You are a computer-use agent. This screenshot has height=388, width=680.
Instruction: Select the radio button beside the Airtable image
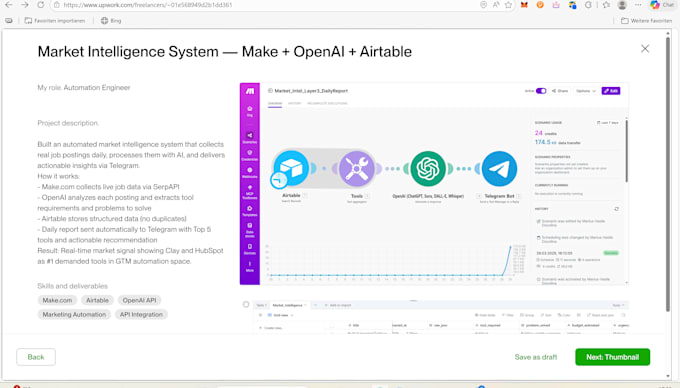(x=246, y=304)
